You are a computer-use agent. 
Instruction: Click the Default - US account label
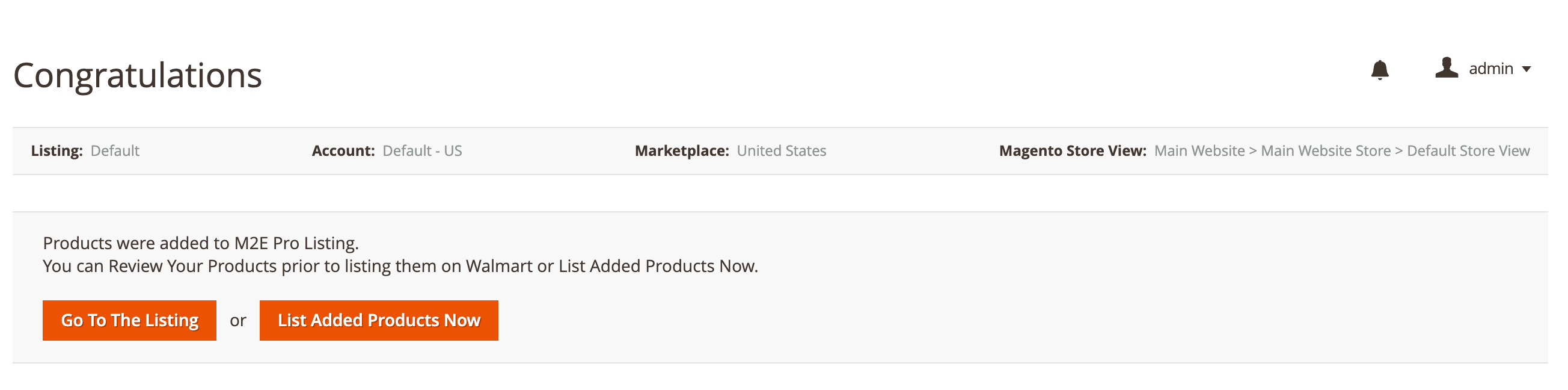[x=422, y=150]
